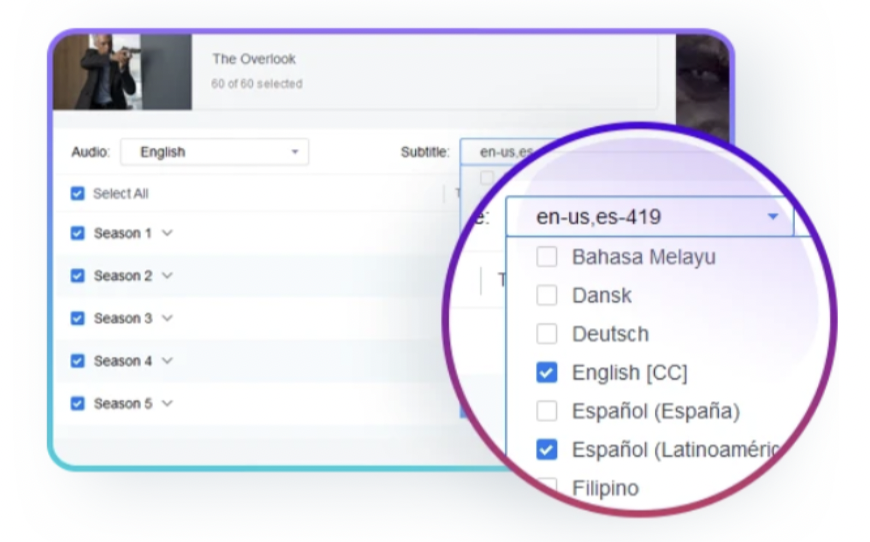The image size is (870, 542).
Task: Expand the Season 5 episode list chevron
Action: pos(167,403)
